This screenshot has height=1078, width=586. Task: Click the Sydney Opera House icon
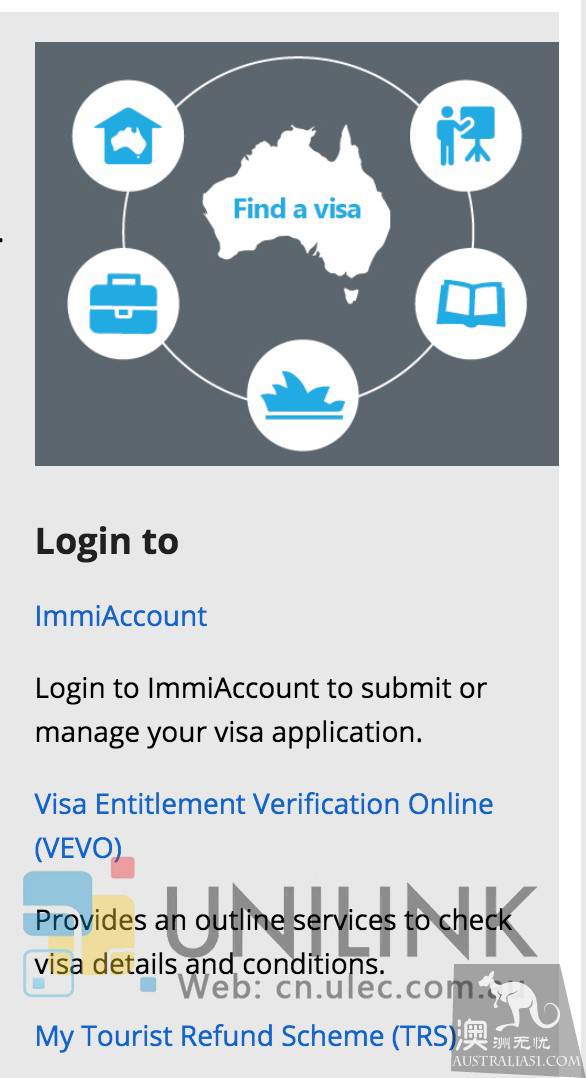pyautogui.click(x=303, y=395)
